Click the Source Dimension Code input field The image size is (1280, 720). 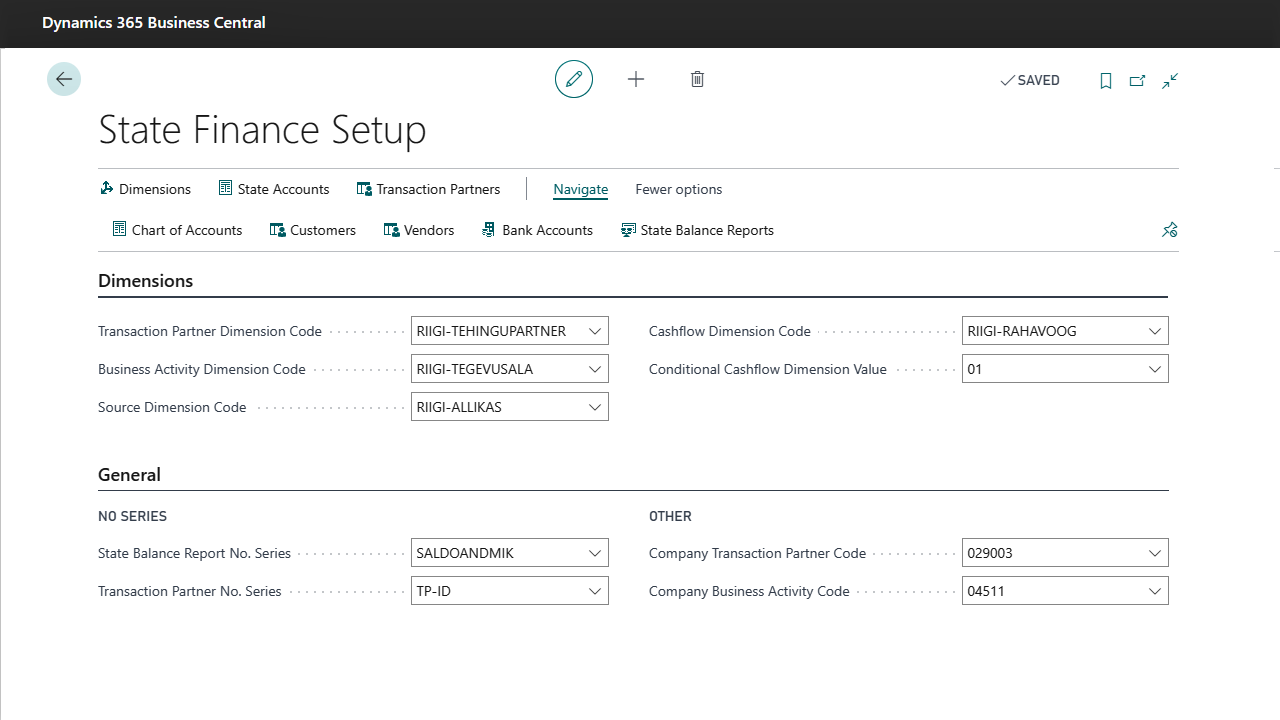coord(496,407)
